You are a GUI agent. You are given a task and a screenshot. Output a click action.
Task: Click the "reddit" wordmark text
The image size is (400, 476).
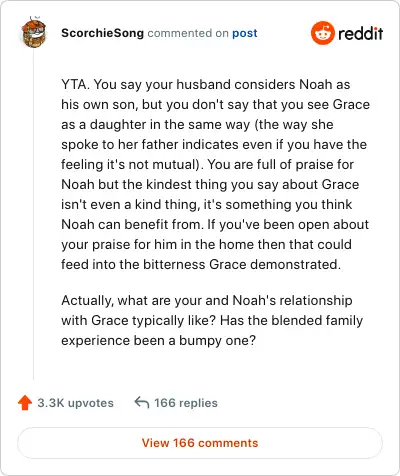pos(360,33)
